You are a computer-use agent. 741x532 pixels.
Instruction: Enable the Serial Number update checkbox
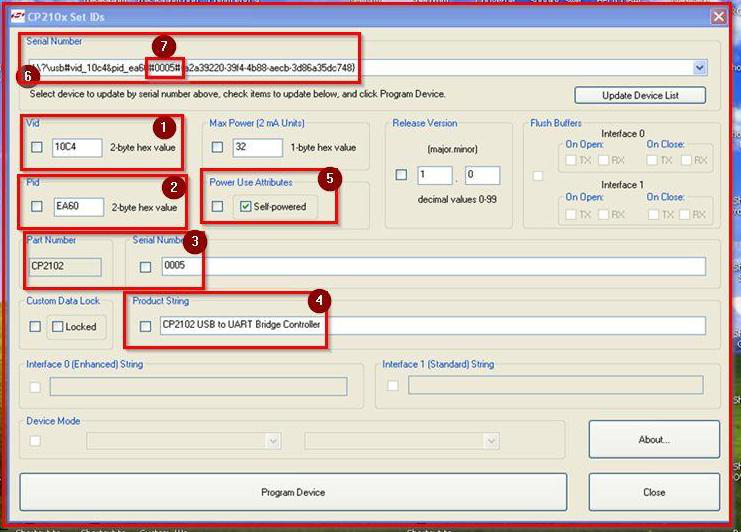(146, 267)
